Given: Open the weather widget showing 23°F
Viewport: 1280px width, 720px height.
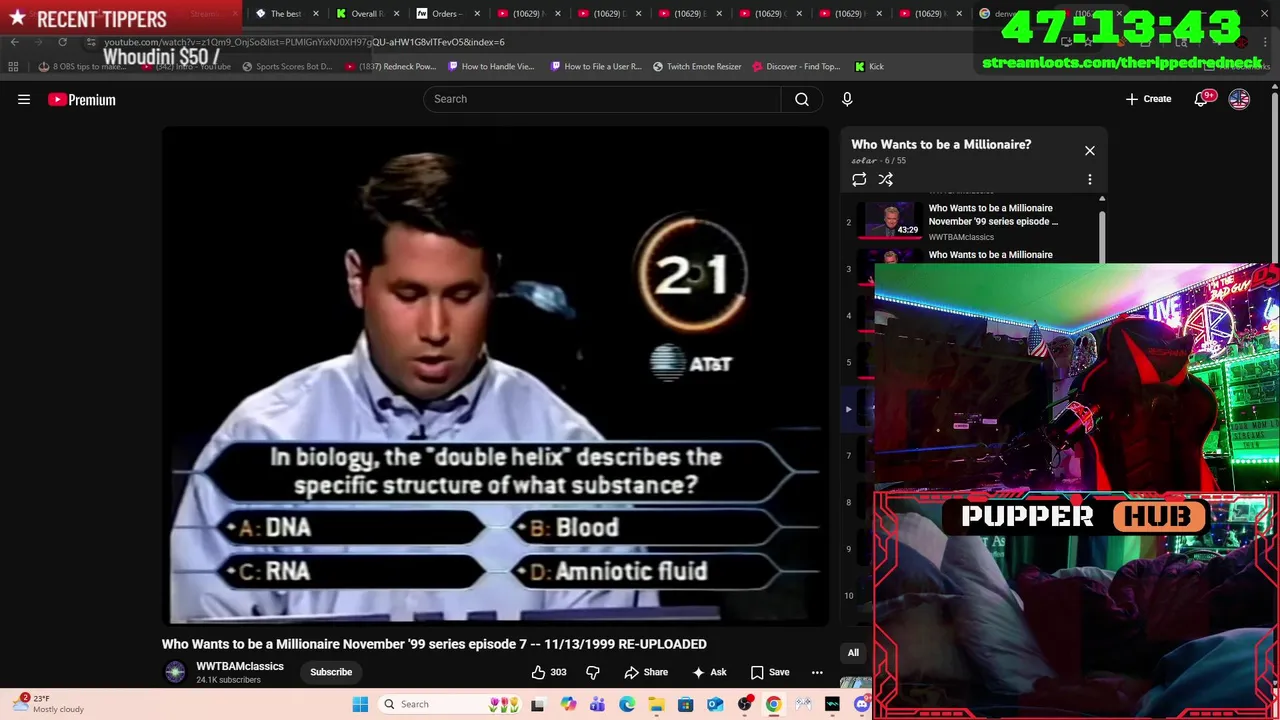Looking at the screenshot, I should tap(50, 704).
